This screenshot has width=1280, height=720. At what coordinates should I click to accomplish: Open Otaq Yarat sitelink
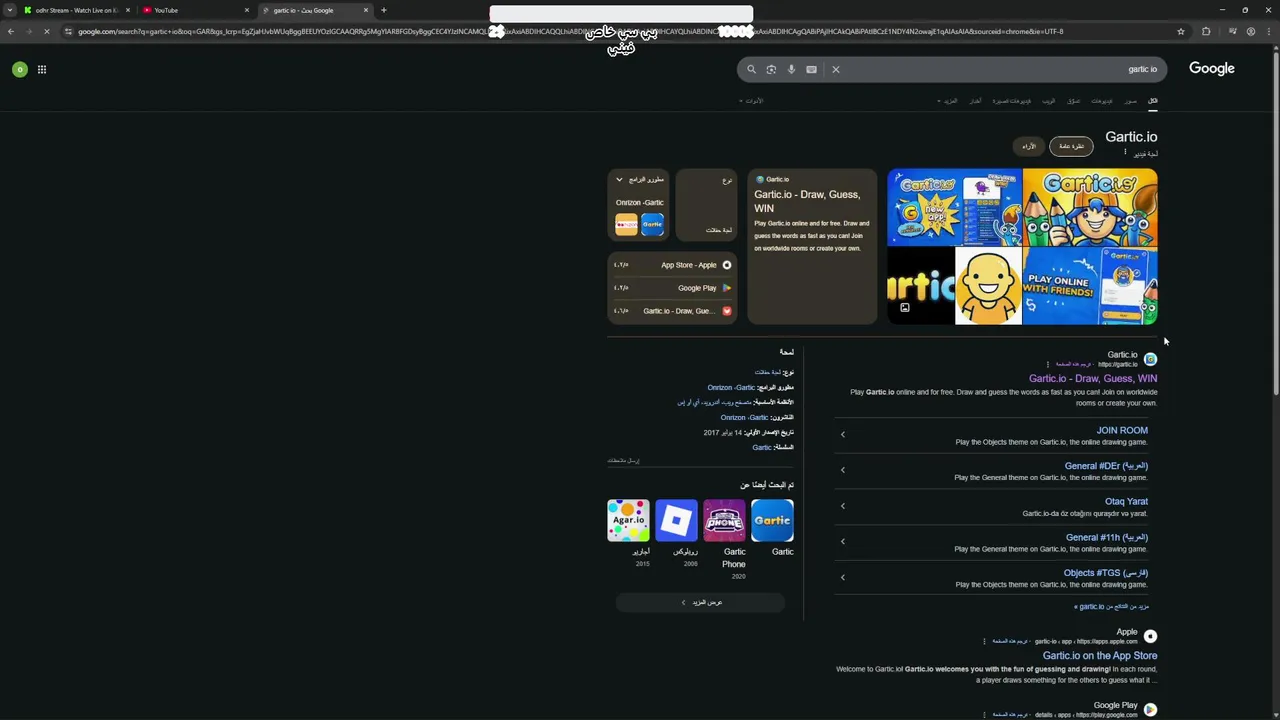[1126, 502]
